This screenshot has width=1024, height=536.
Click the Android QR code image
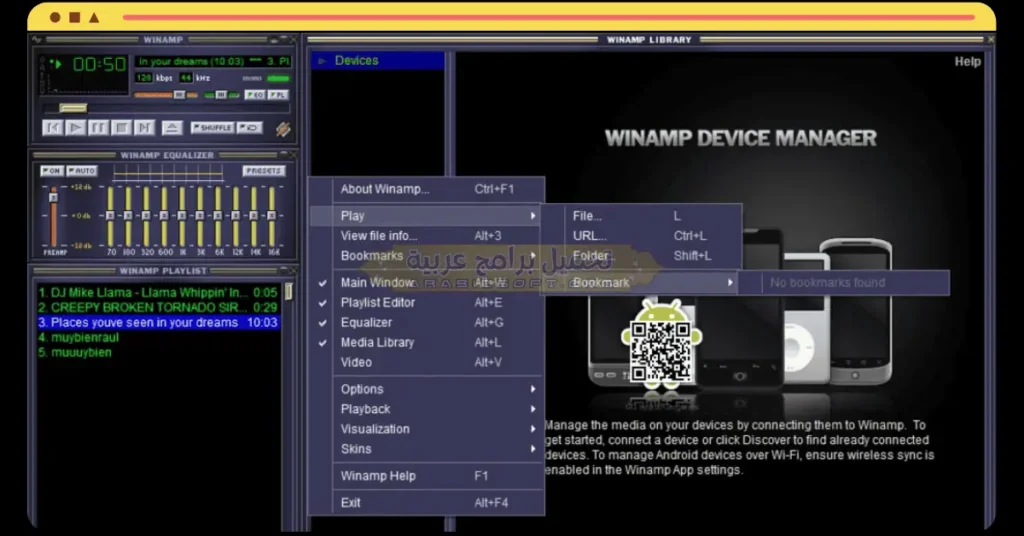(661, 351)
